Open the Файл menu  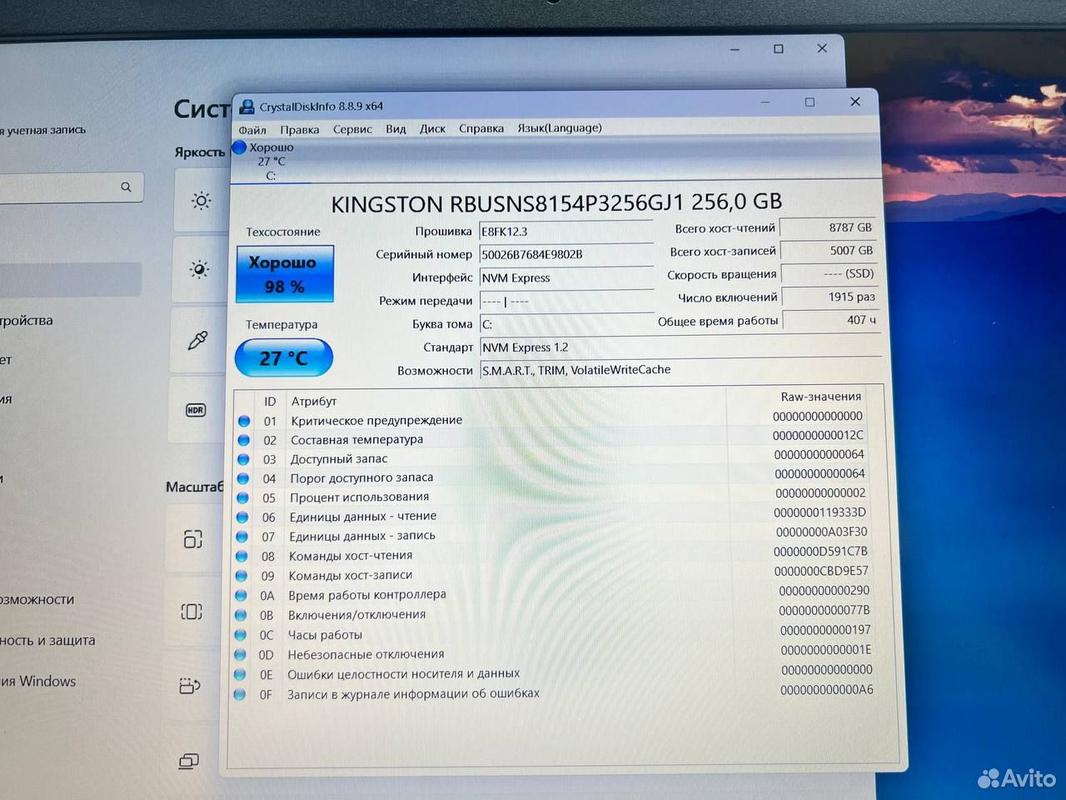[x=252, y=129]
